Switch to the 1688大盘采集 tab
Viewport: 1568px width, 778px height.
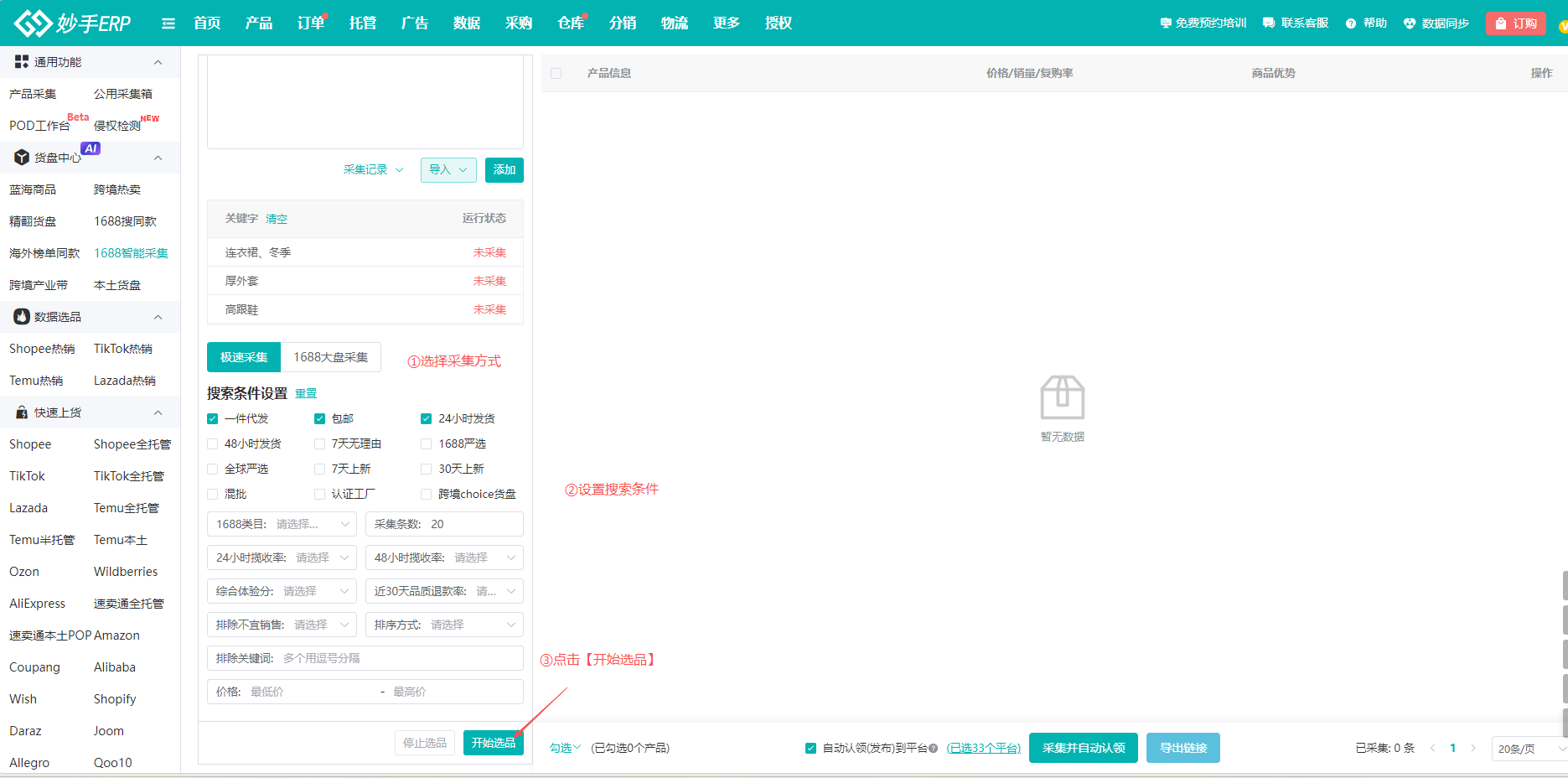pos(330,357)
